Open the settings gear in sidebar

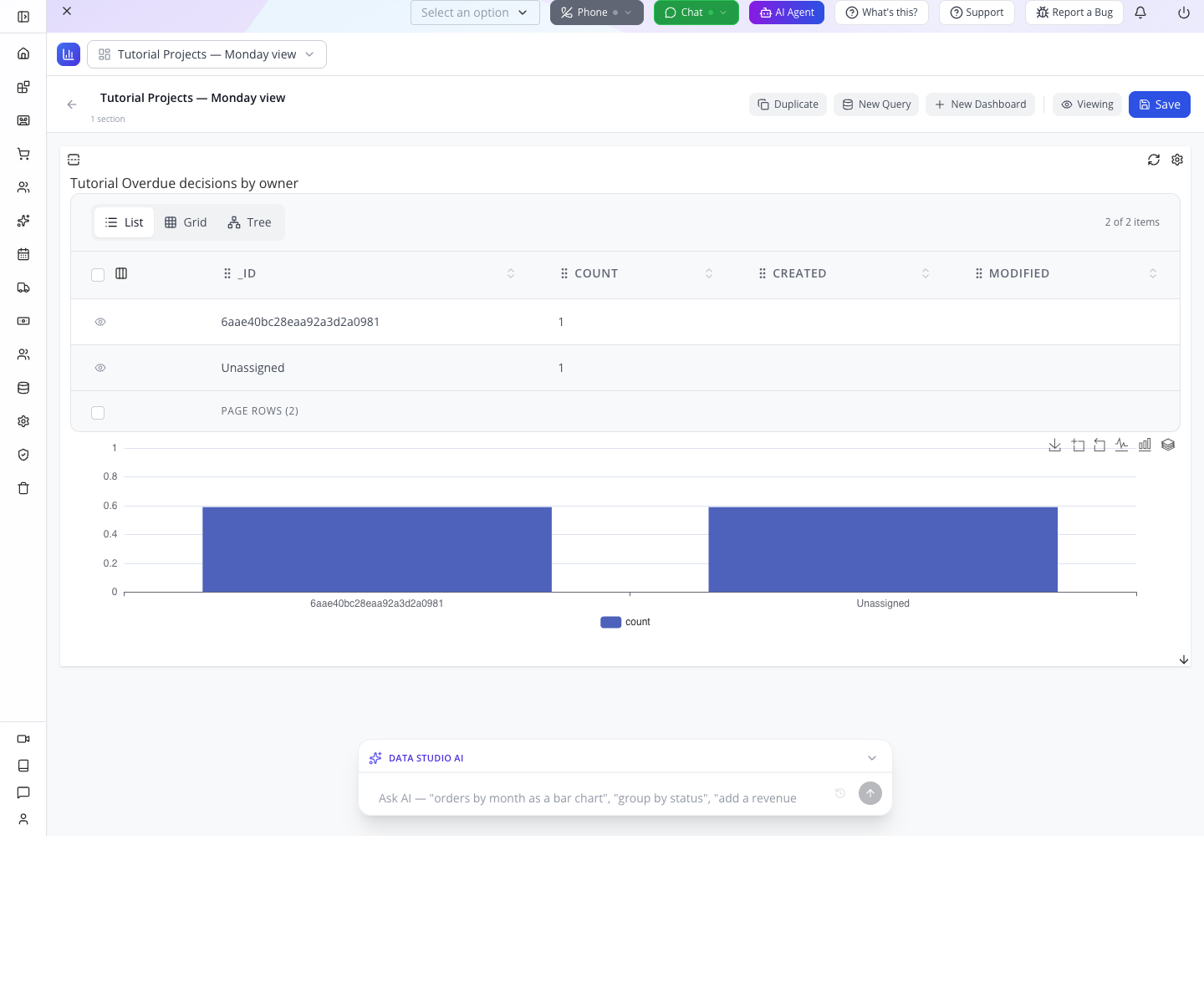pyautogui.click(x=23, y=421)
